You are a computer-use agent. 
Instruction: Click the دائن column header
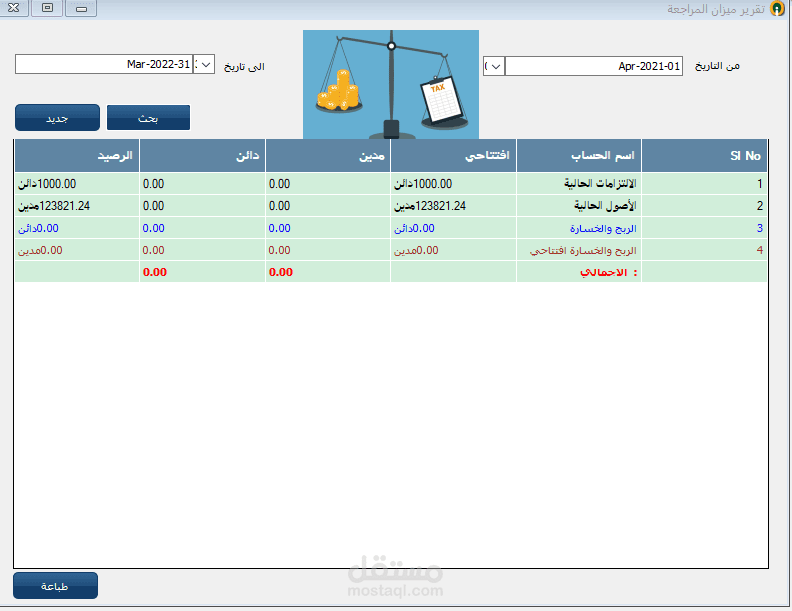coord(203,156)
